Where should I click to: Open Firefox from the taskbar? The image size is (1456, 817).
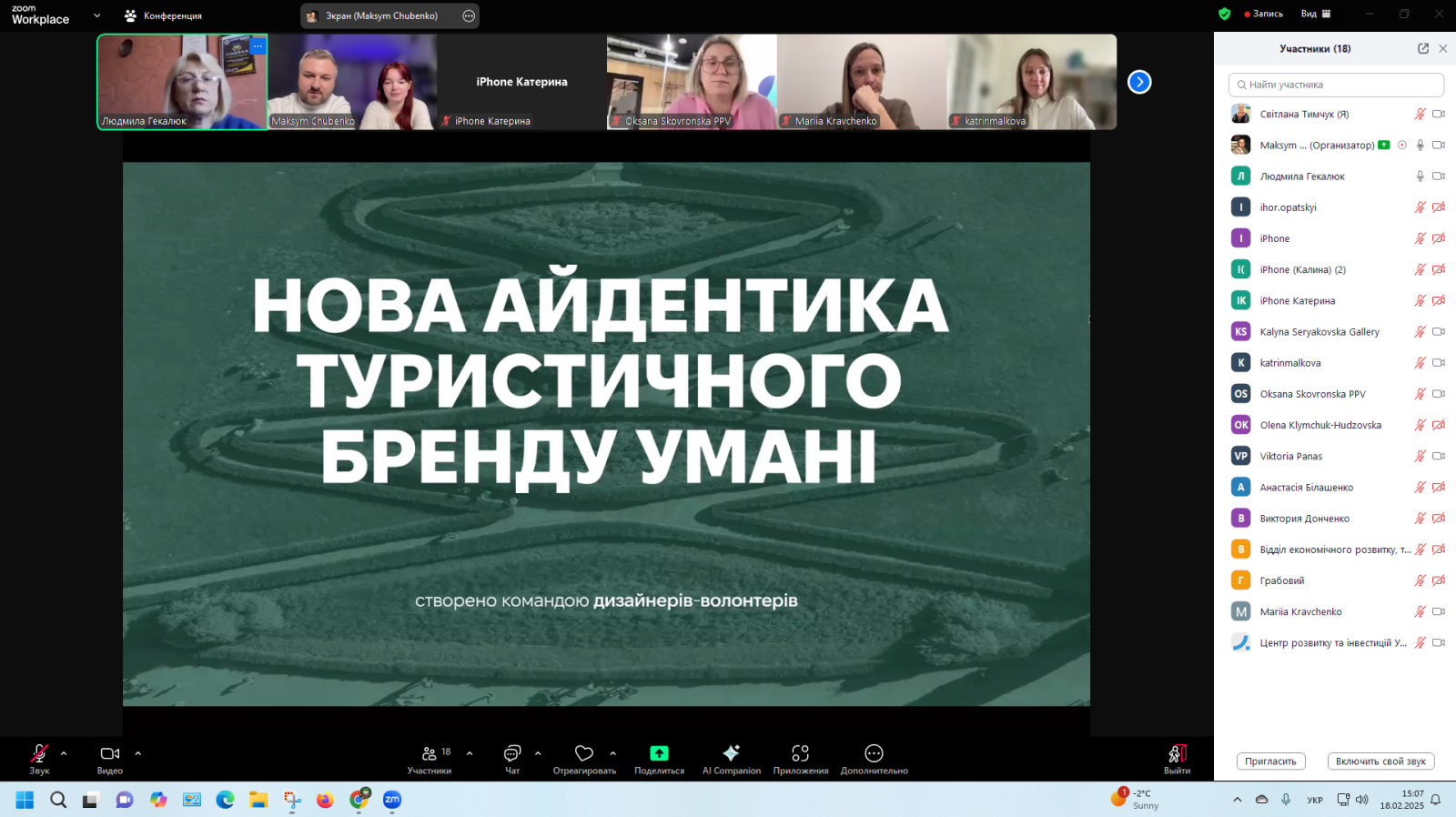click(x=325, y=800)
